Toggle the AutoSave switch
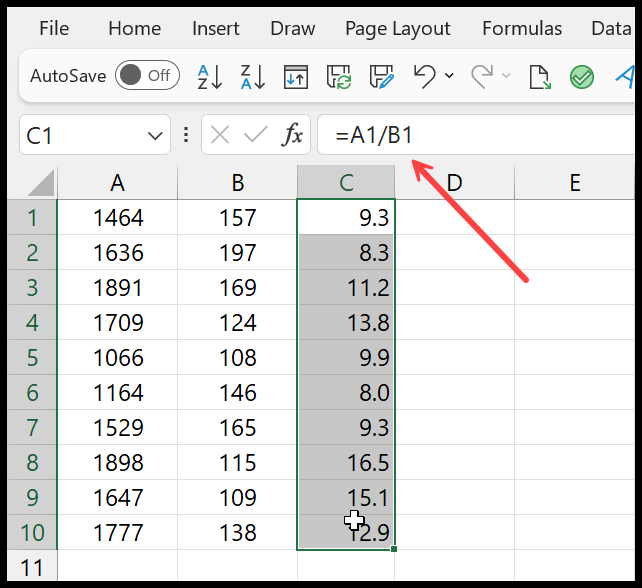This screenshot has height=588, width=642. [147, 75]
